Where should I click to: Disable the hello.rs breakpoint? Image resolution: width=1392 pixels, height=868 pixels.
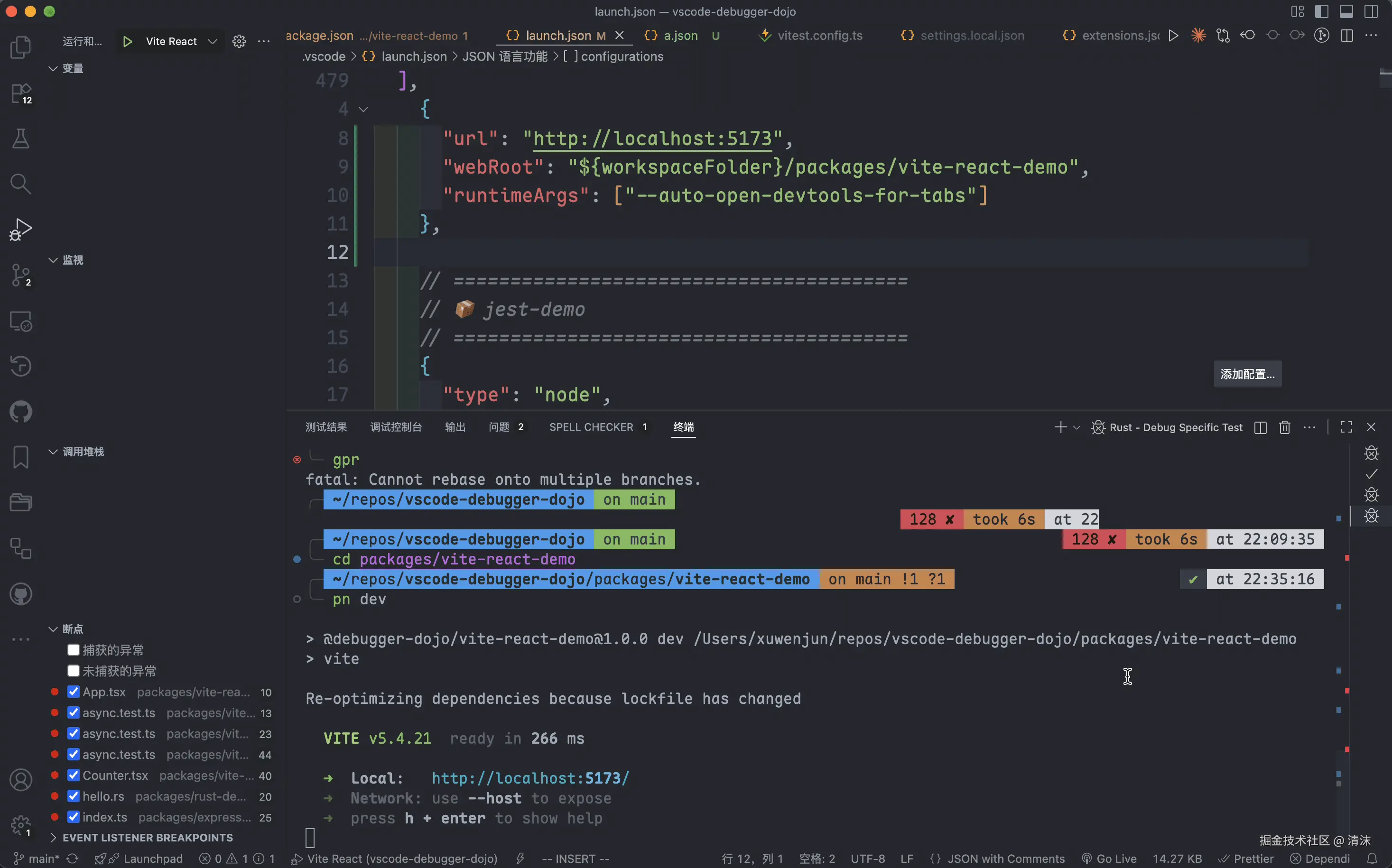click(x=74, y=796)
